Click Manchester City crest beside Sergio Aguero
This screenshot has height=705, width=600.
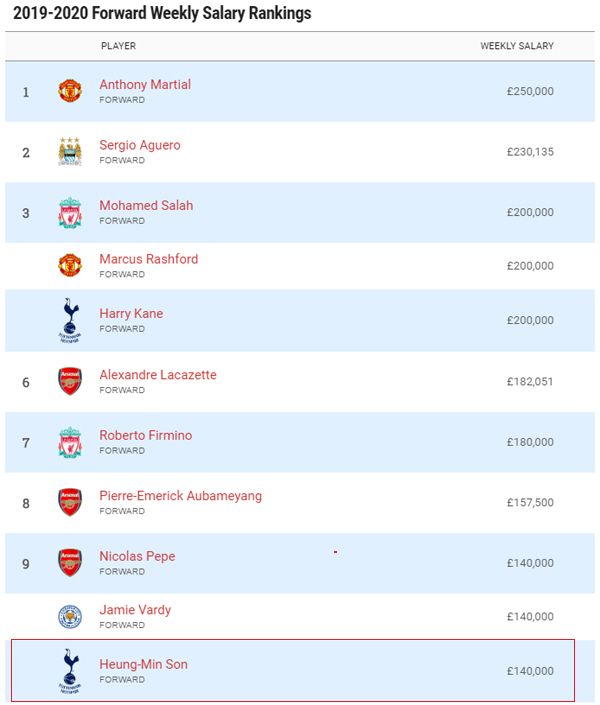(70, 152)
